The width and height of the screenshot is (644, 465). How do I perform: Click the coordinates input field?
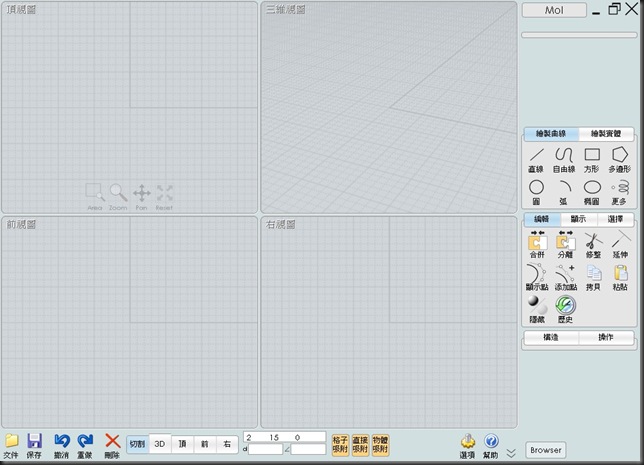(285, 437)
